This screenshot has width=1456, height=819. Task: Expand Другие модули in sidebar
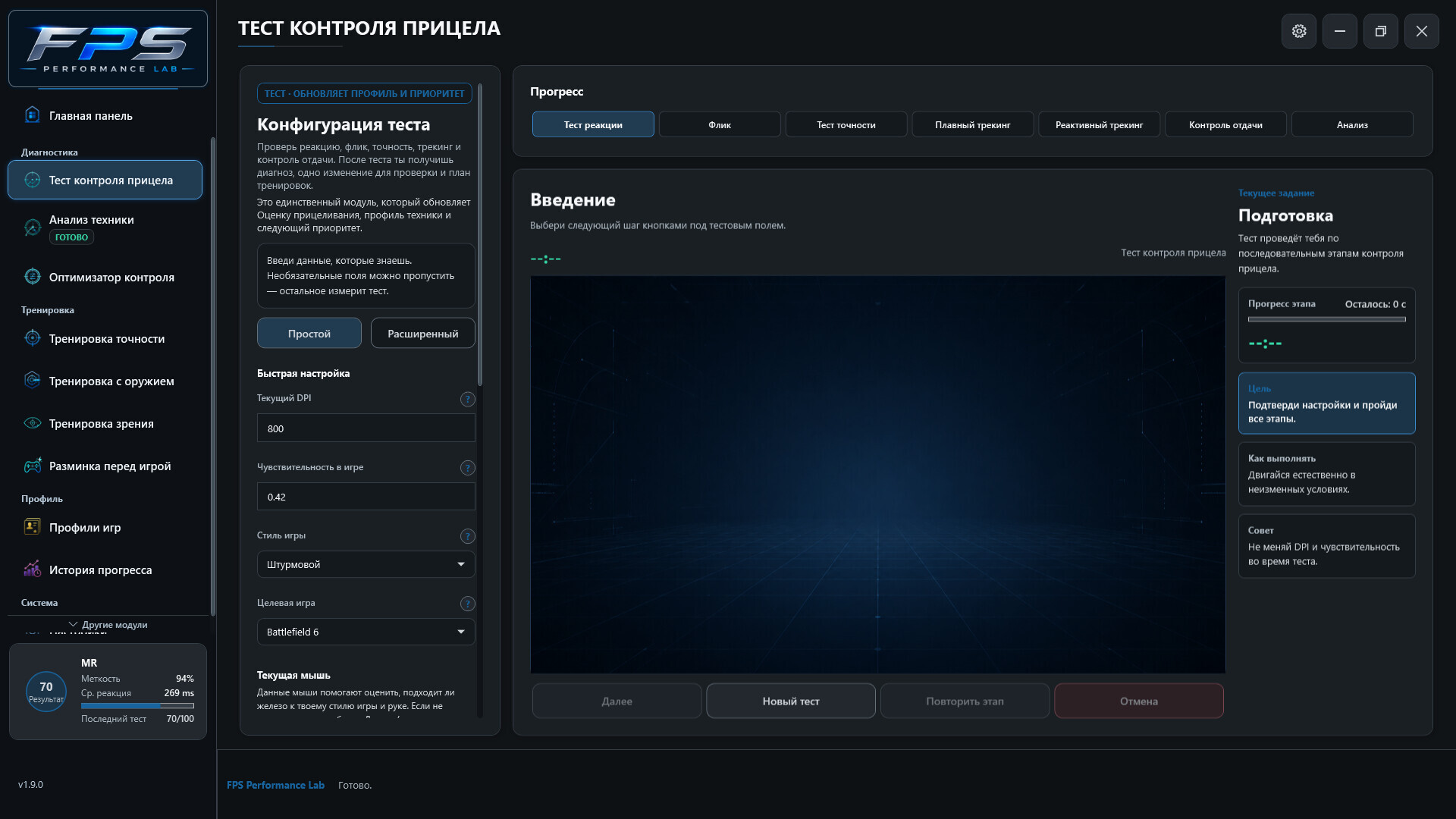(108, 625)
